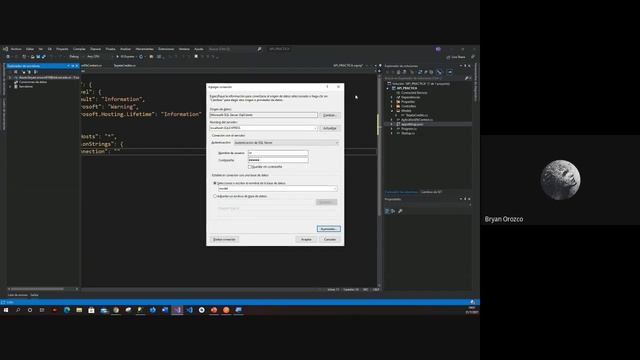
Task: Click the Solution Explorer search box
Action: coord(424,78)
